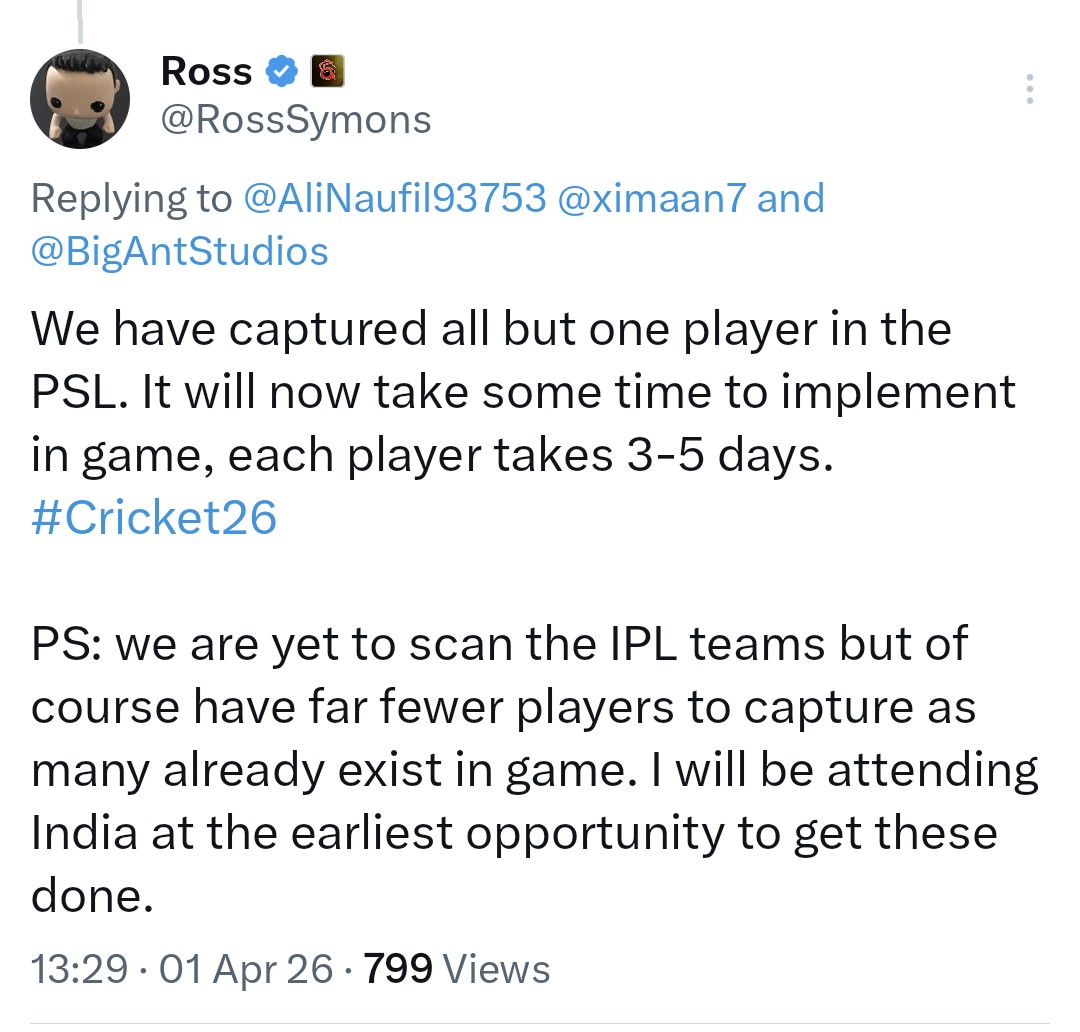Tap the final word "done." in the tweet
The image size is (1080, 1032).
[92, 896]
